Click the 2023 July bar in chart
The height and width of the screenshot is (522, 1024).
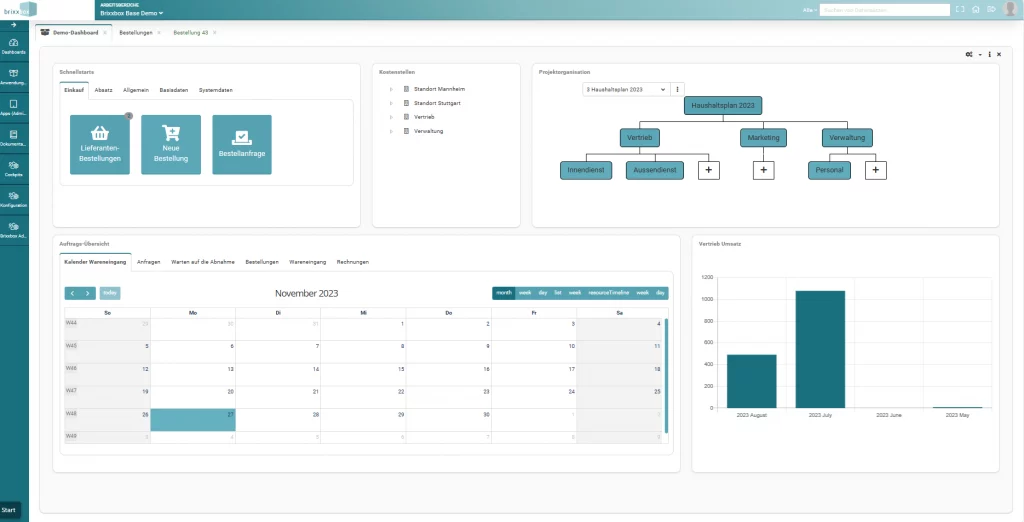click(820, 350)
